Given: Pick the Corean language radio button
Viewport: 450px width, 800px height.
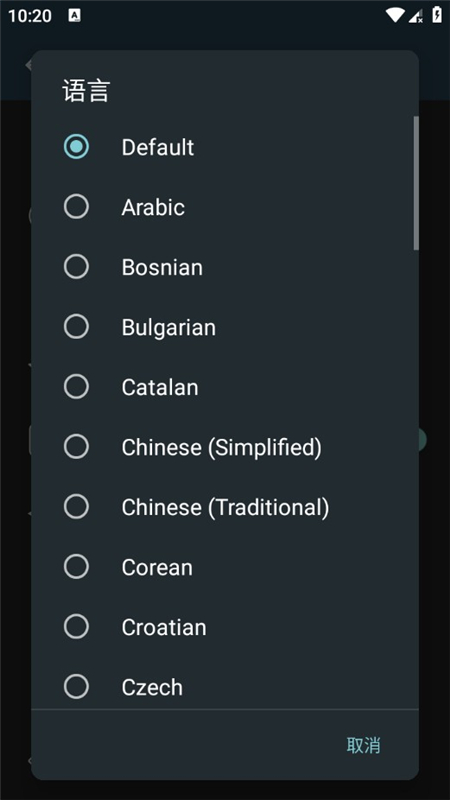Looking at the screenshot, I should [76, 567].
